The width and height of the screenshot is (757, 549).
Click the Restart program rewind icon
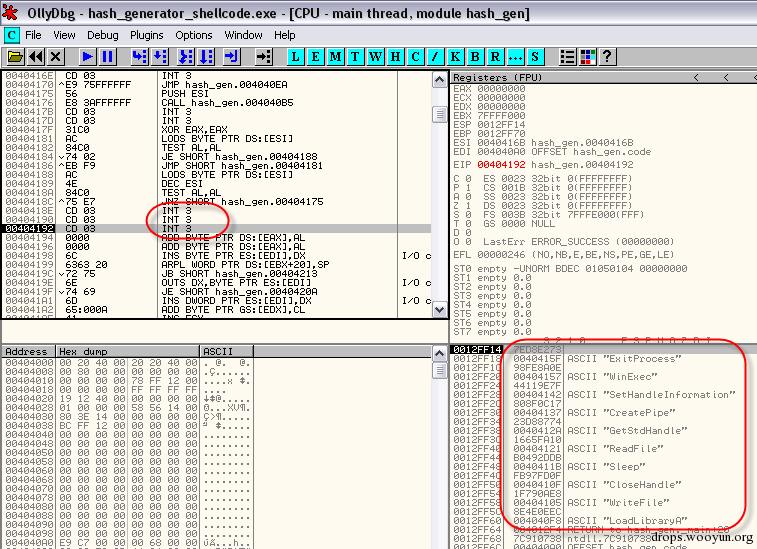36,57
